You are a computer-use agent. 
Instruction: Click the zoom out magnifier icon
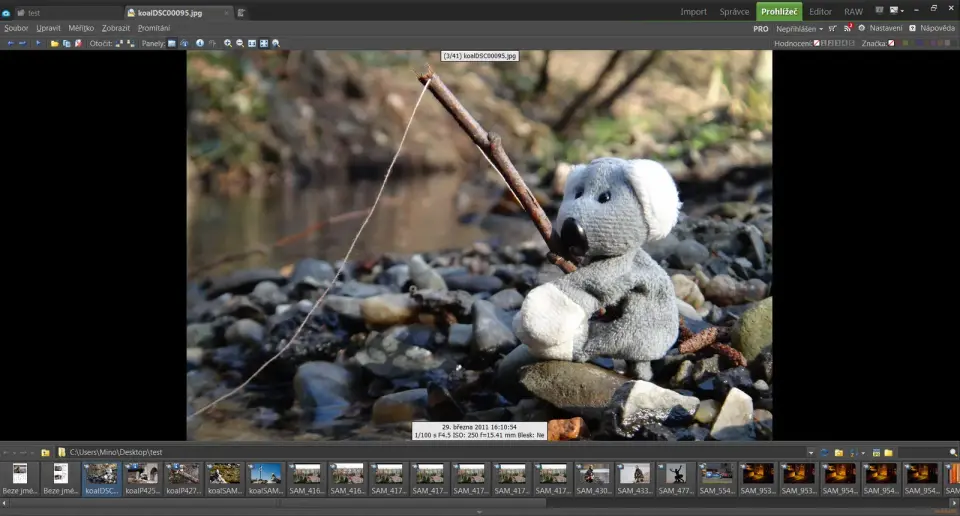240,44
